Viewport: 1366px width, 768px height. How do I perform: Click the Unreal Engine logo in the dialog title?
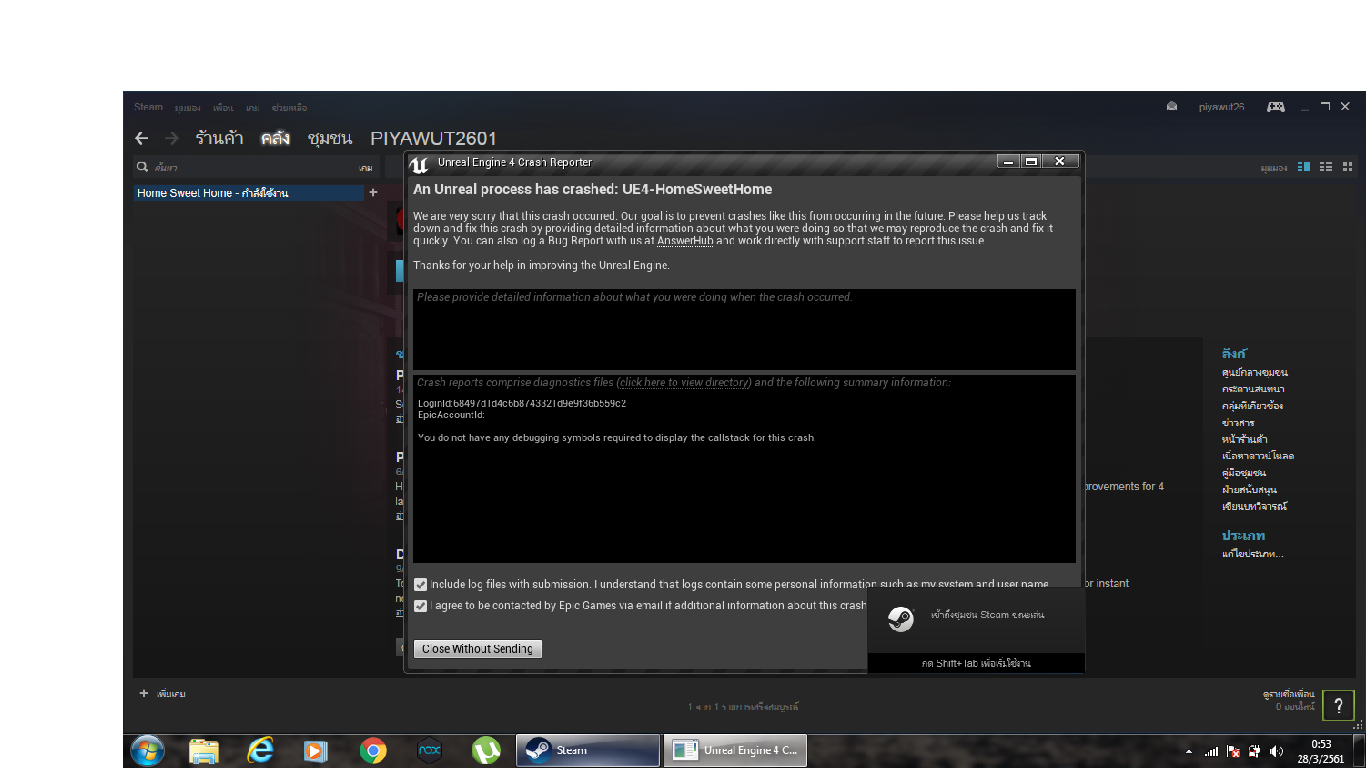pos(419,163)
